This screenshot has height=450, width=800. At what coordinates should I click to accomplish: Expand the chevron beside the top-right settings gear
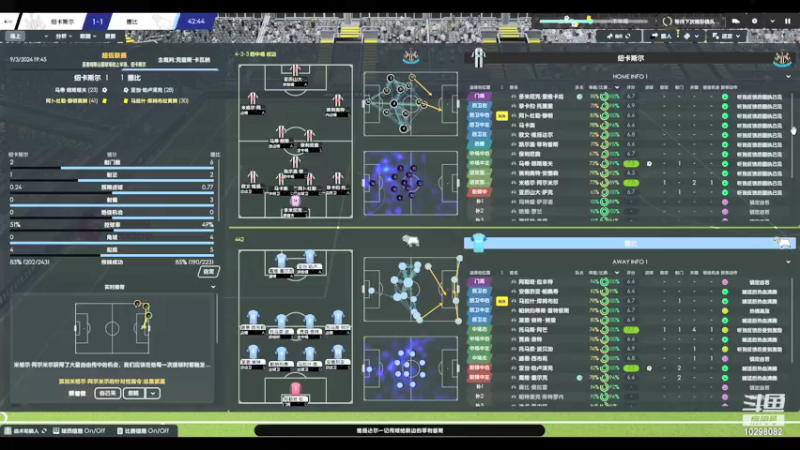click(772, 21)
